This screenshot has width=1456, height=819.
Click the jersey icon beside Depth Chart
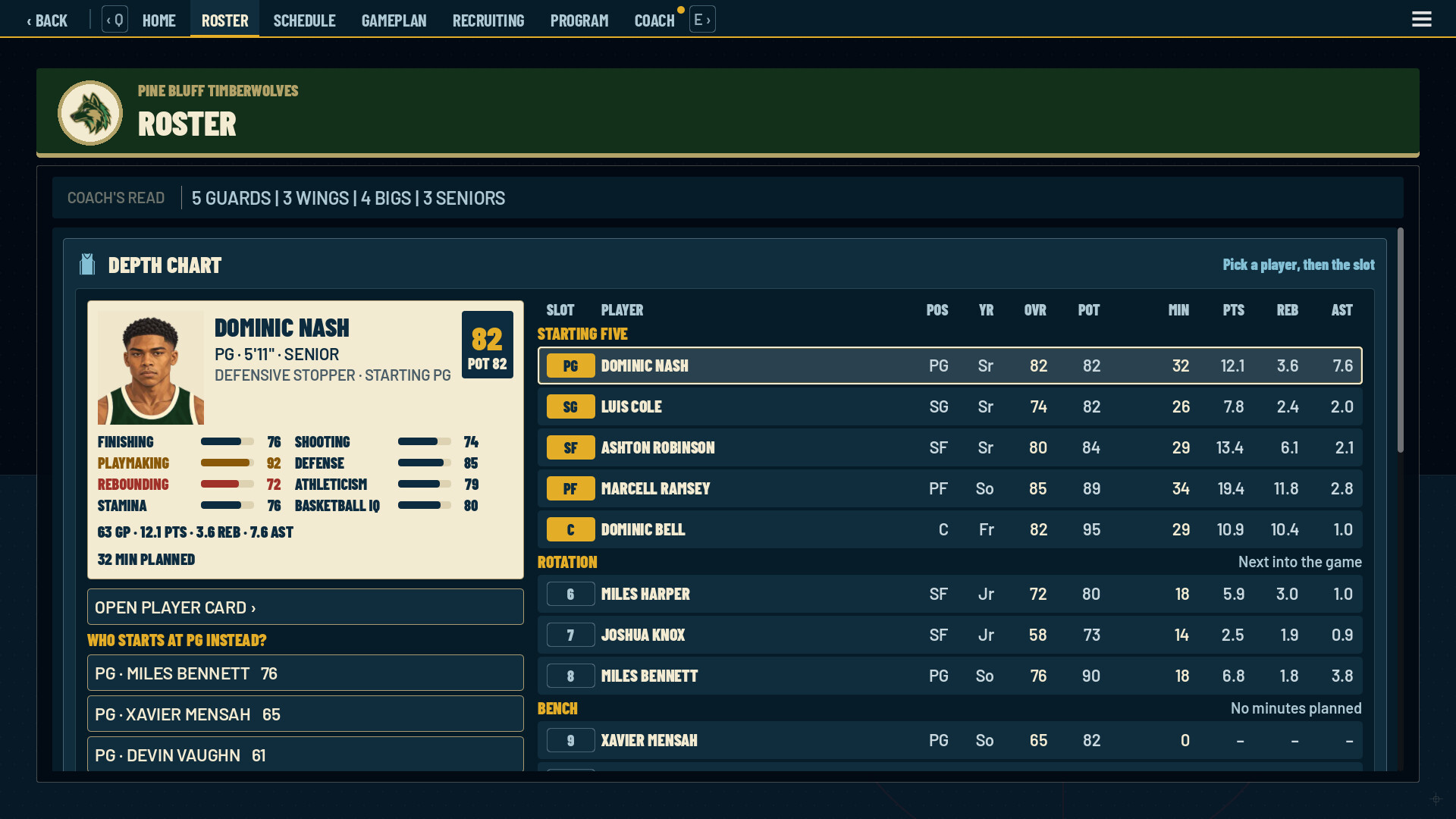coord(87,265)
